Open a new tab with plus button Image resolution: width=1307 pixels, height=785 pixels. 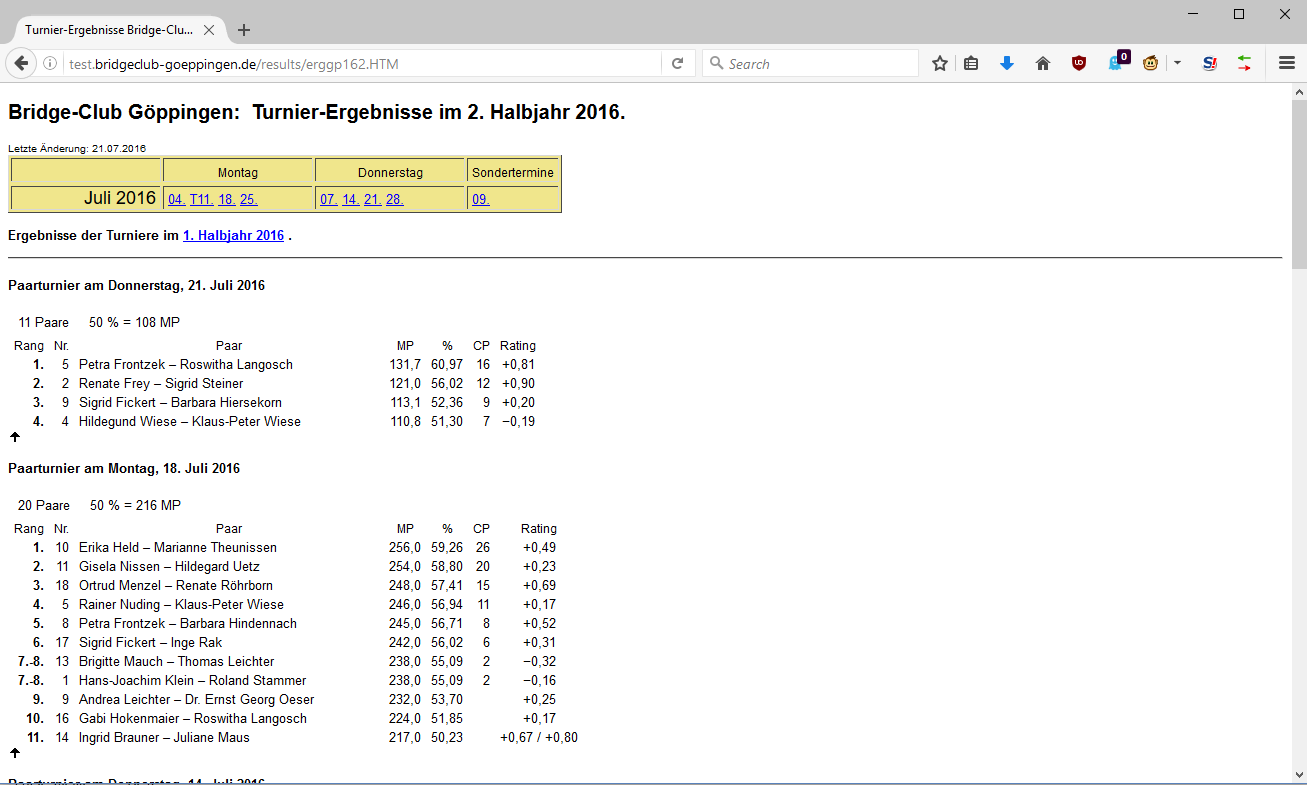point(244,30)
